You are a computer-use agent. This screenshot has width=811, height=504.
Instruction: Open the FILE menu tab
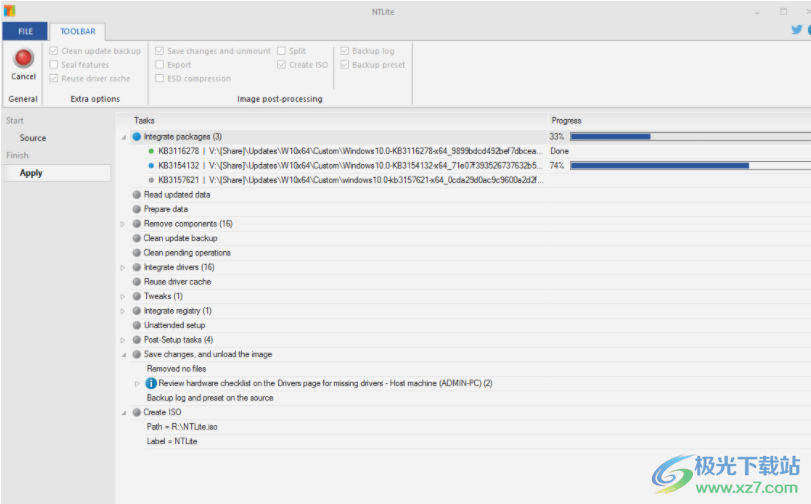(25, 31)
